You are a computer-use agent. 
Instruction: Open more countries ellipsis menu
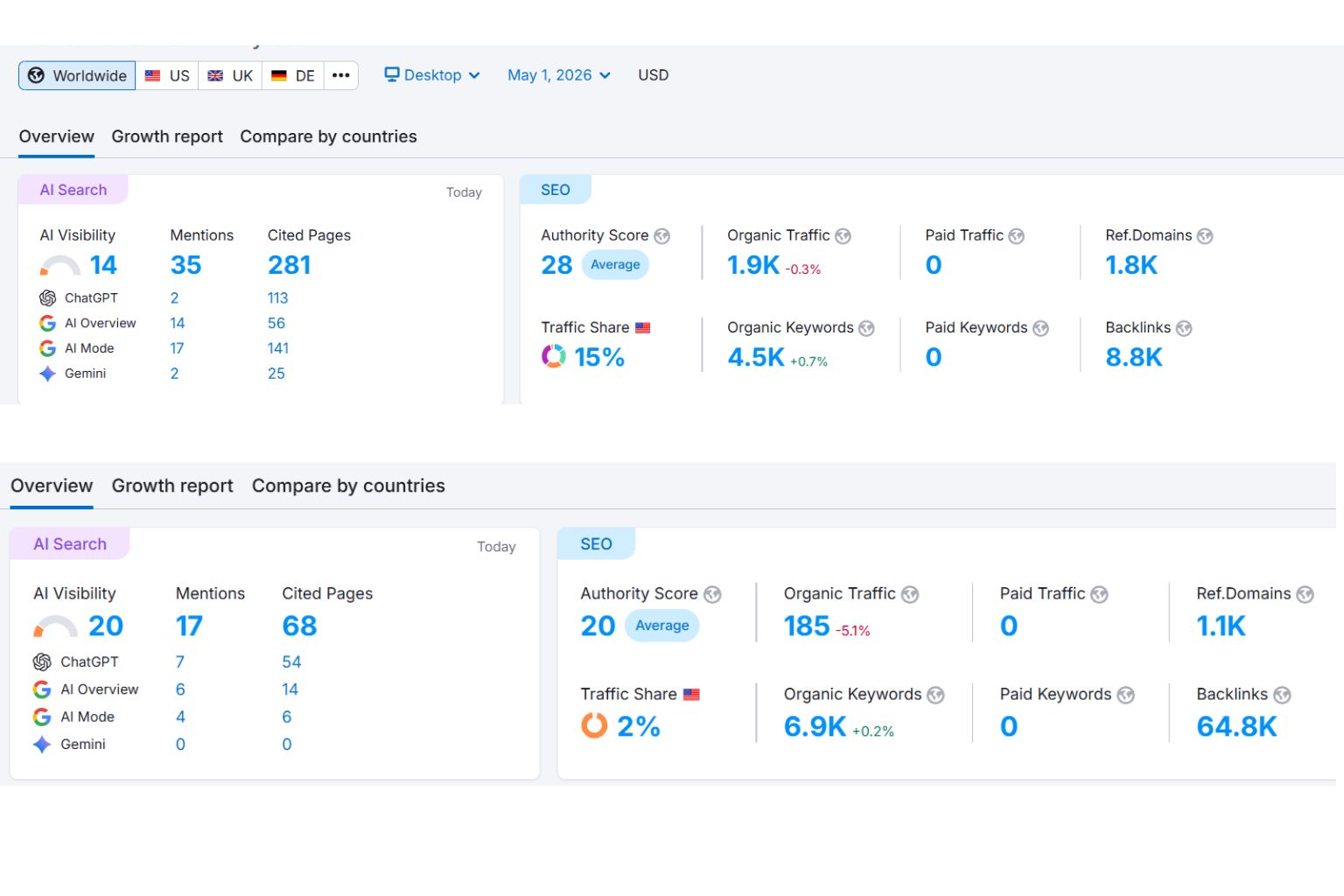(341, 75)
